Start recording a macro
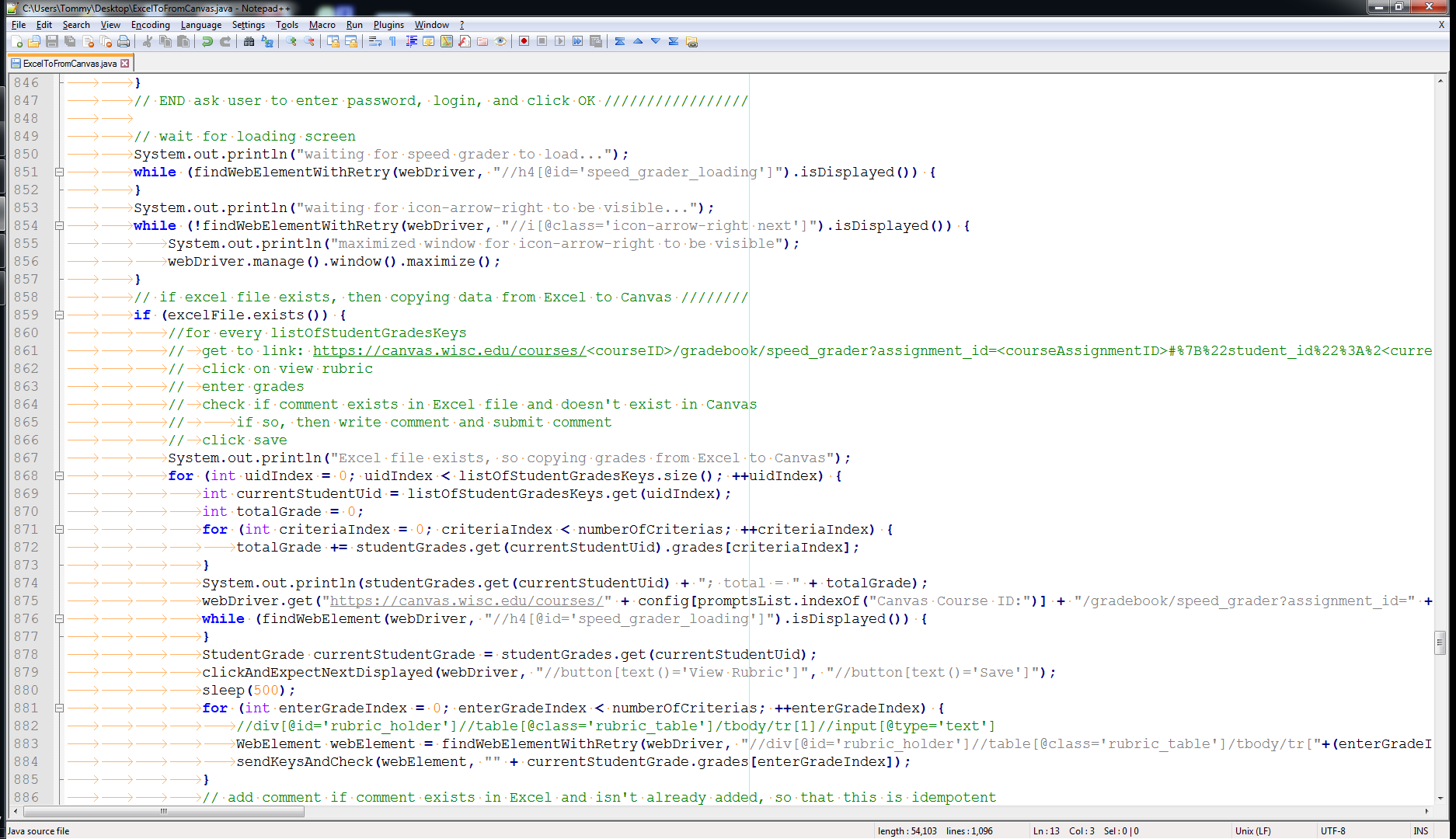This screenshot has width=1456, height=839. click(x=523, y=41)
